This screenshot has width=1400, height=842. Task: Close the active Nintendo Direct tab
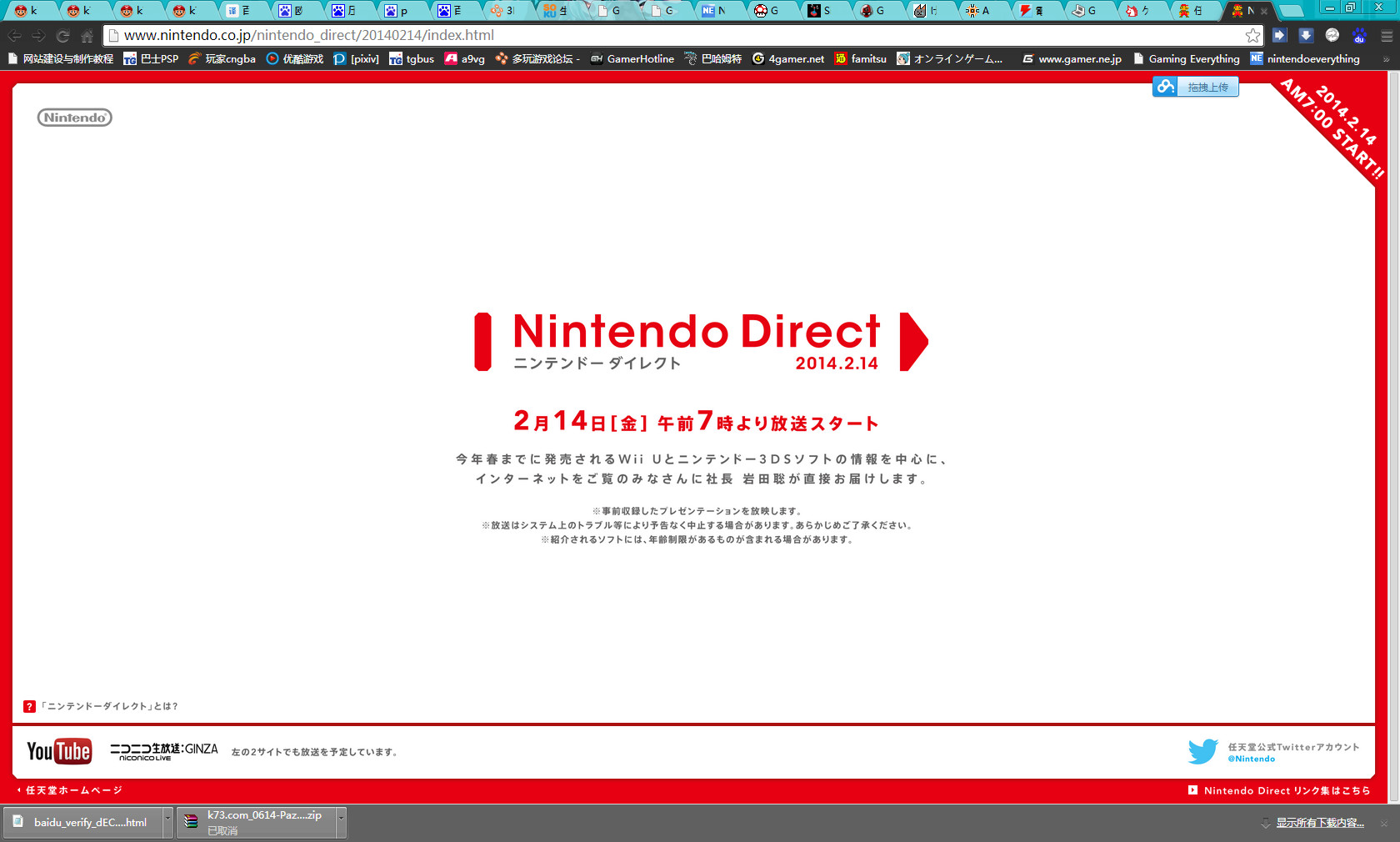pos(1264,11)
